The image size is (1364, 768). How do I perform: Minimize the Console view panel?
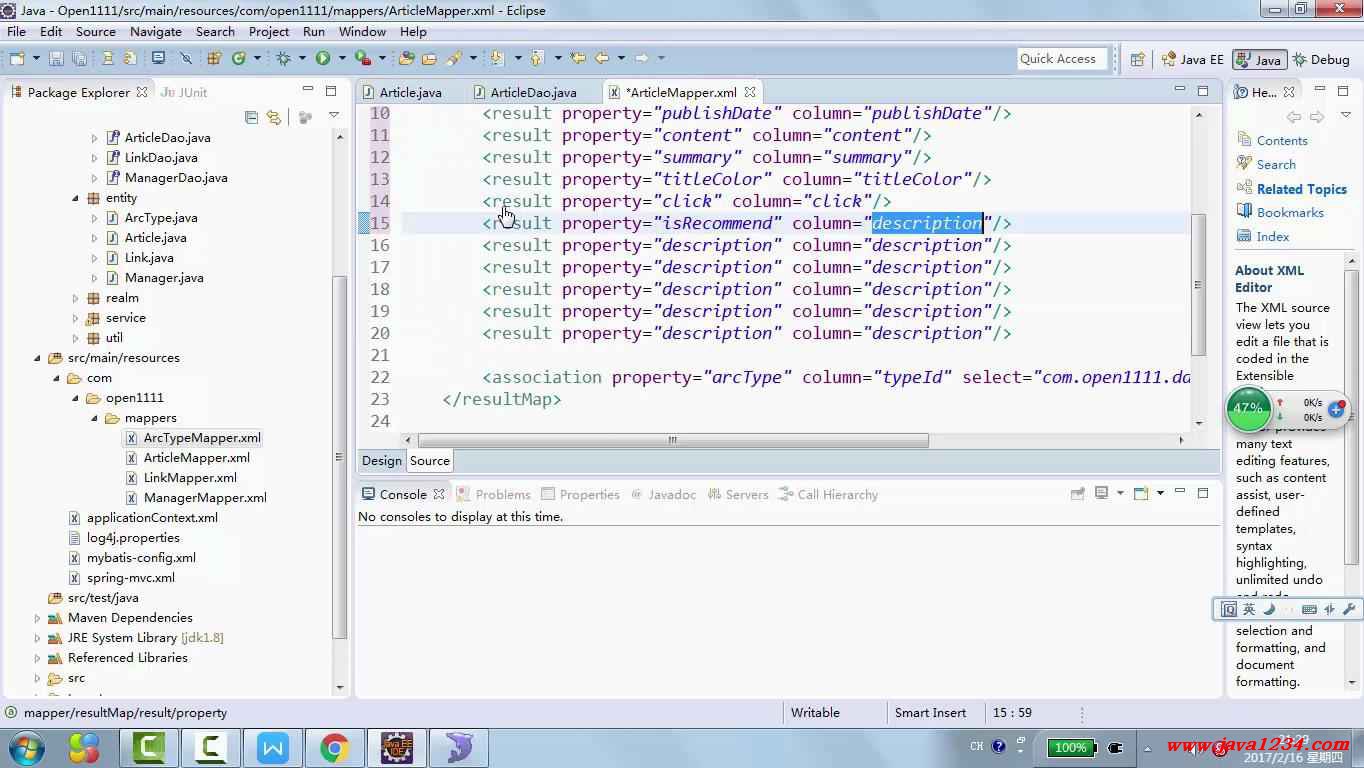[1180, 492]
